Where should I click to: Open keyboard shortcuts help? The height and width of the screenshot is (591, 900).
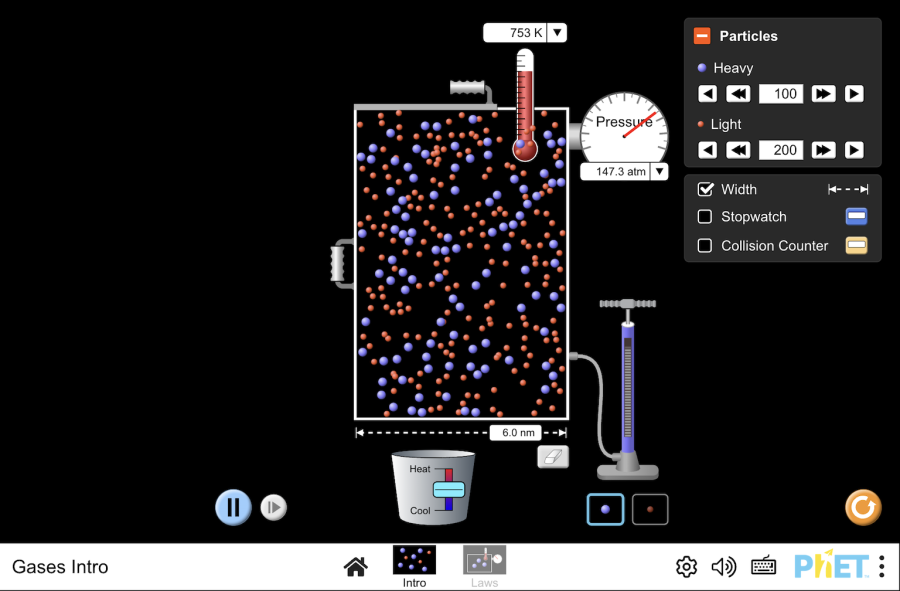pyautogui.click(x=763, y=567)
